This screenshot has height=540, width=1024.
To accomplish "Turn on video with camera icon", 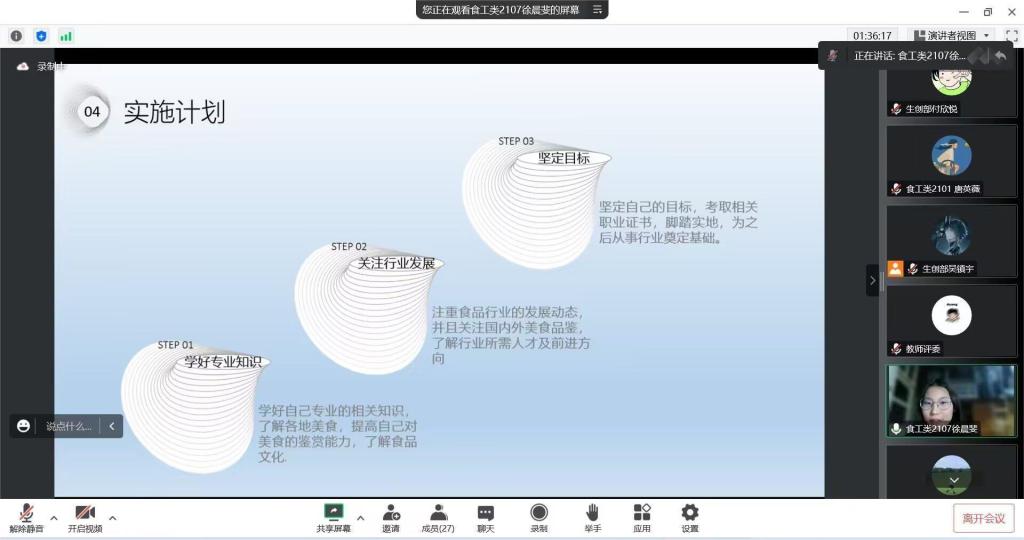I will (x=85, y=513).
